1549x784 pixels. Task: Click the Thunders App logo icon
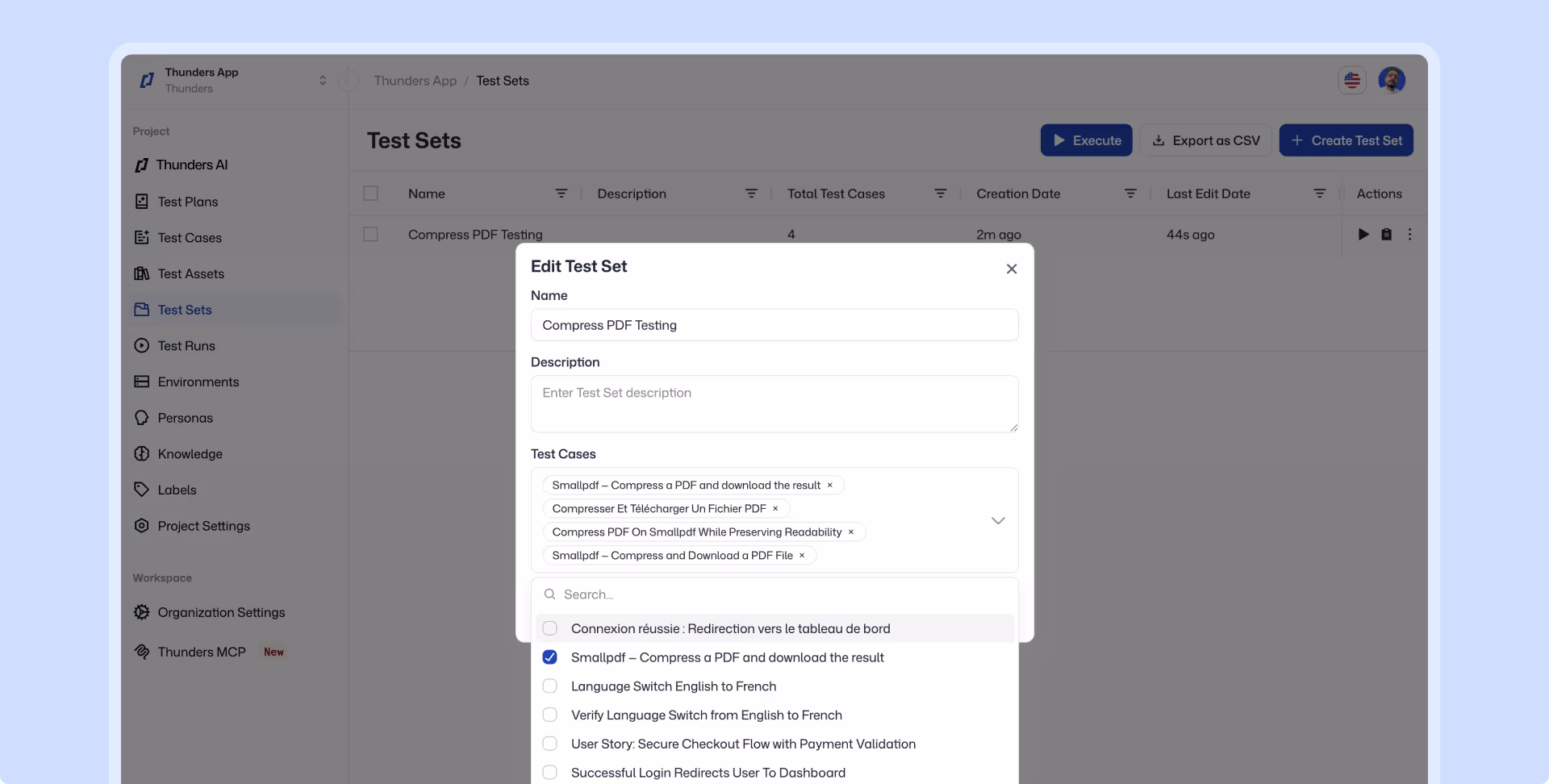pyautogui.click(x=147, y=80)
